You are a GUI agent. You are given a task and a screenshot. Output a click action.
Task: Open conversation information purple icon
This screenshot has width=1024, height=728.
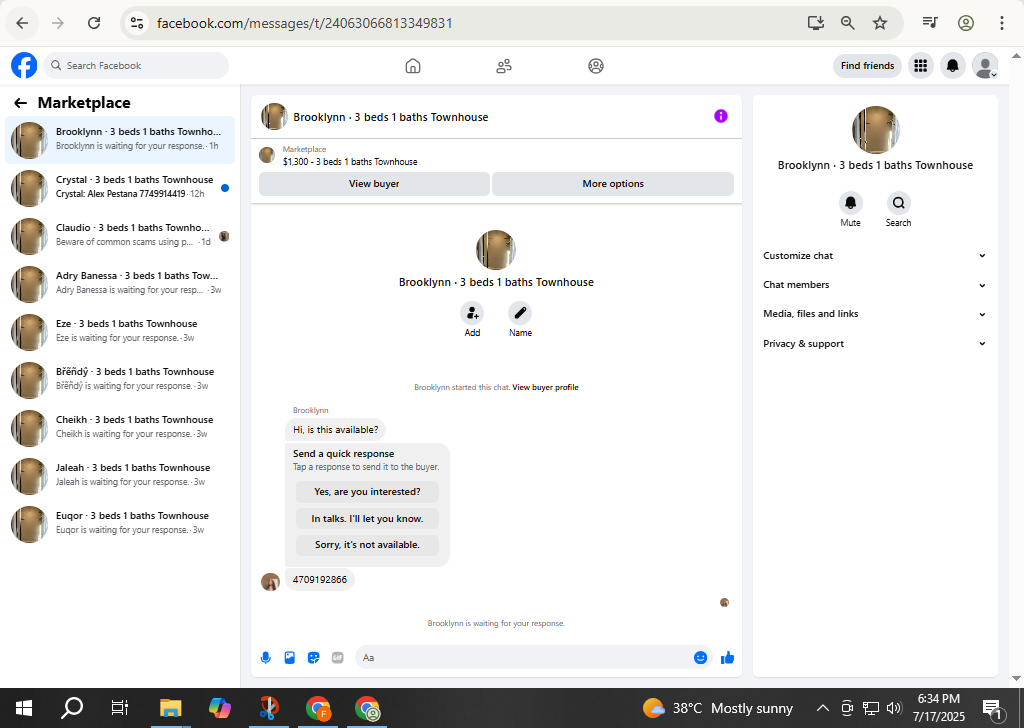point(720,116)
